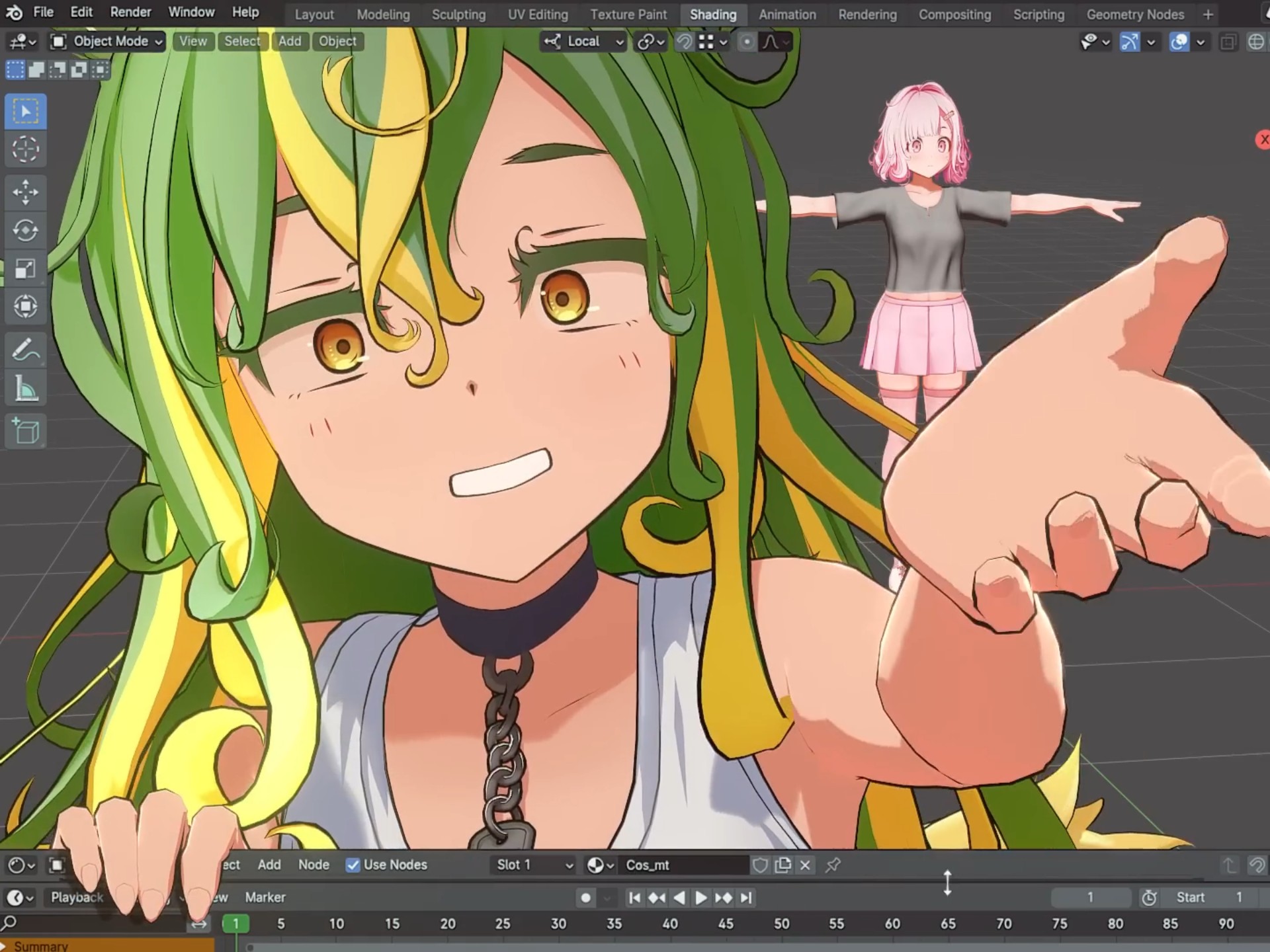1270x952 pixels.
Task: Enable auto keying record button
Action: pos(585,898)
